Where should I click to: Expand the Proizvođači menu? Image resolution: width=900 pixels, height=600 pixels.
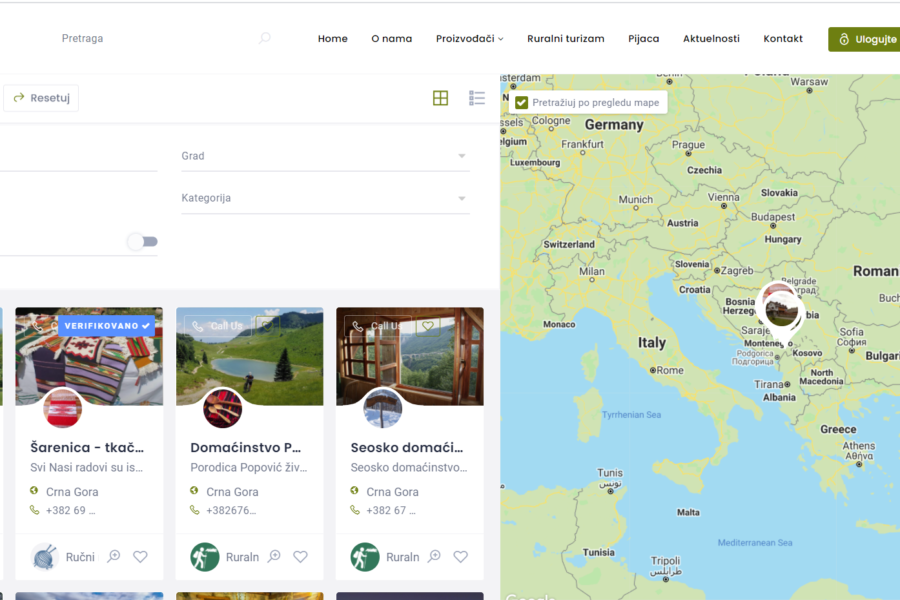pos(470,38)
